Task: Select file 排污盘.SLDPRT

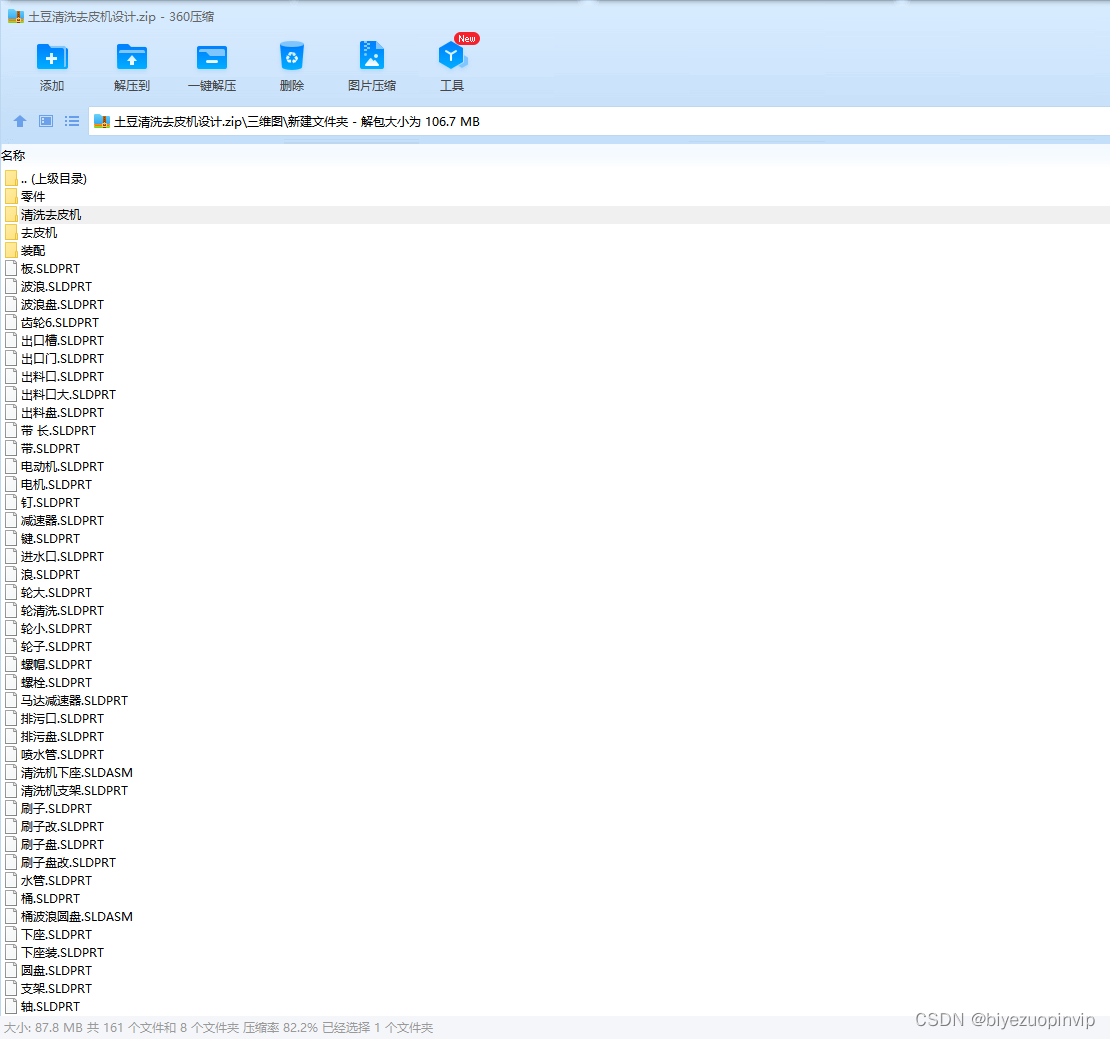Action: click(x=62, y=737)
